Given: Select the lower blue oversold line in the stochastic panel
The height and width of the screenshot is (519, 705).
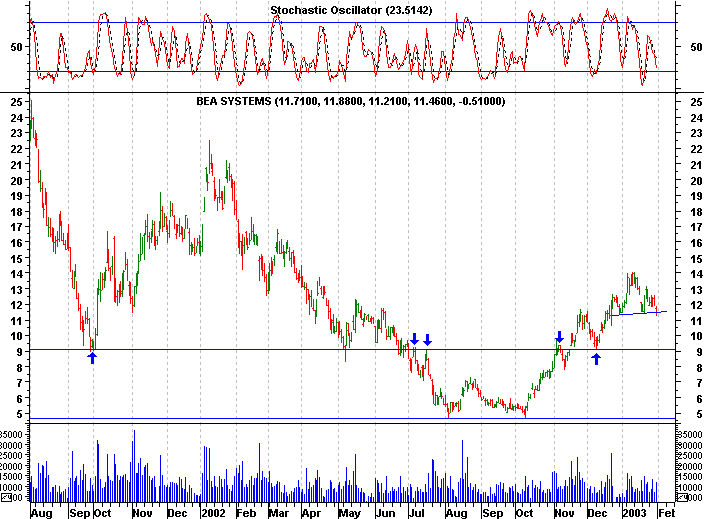Looking at the screenshot, I should pyautogui.click(x=353, y=72).
